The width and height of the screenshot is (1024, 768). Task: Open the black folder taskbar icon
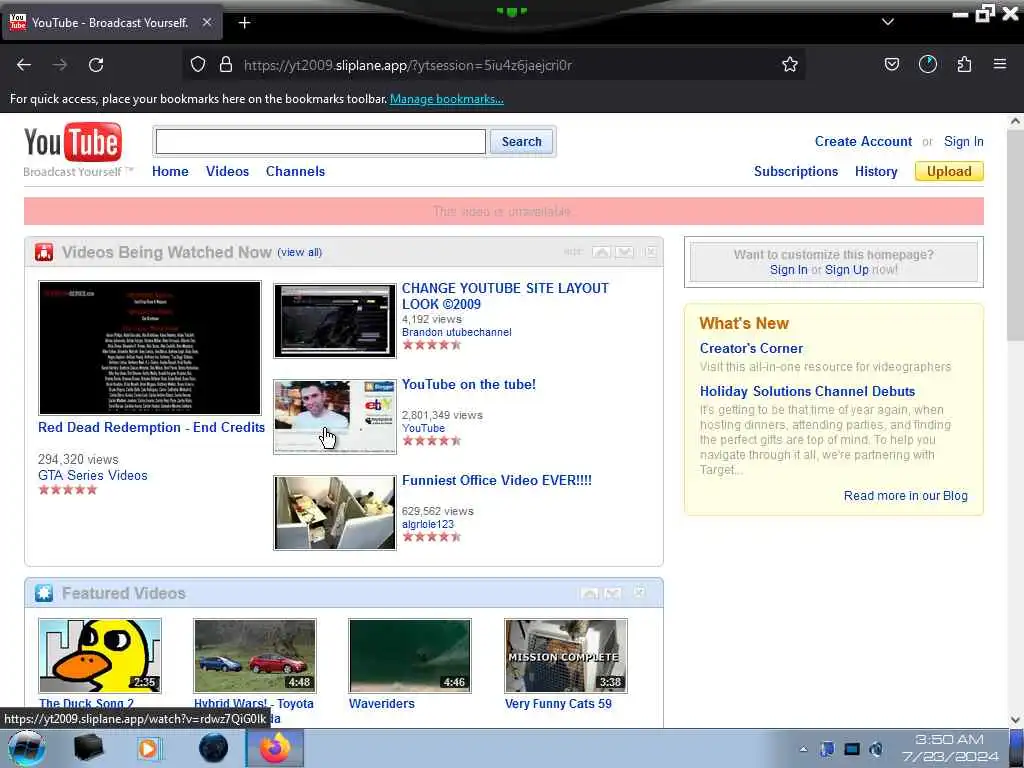tap(88, 748)
